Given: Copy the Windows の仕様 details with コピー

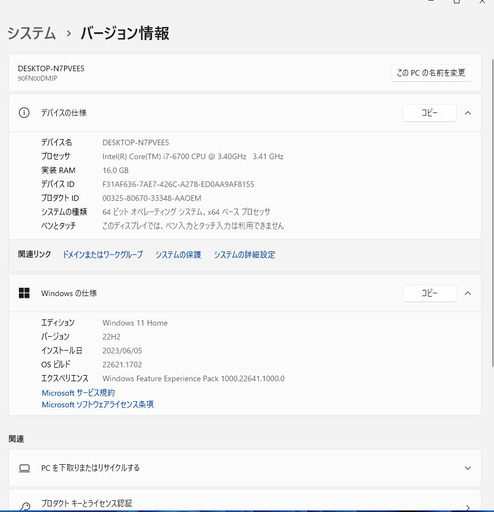Looking at the screenshot, I should pyautogui.click(x=429, y=293).
